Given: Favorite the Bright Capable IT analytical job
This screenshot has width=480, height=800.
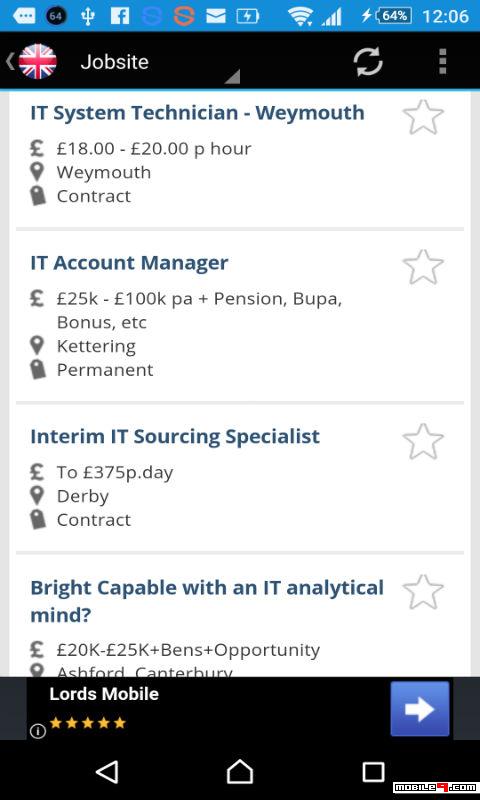Looking at the screenshot, I should 423,592.
